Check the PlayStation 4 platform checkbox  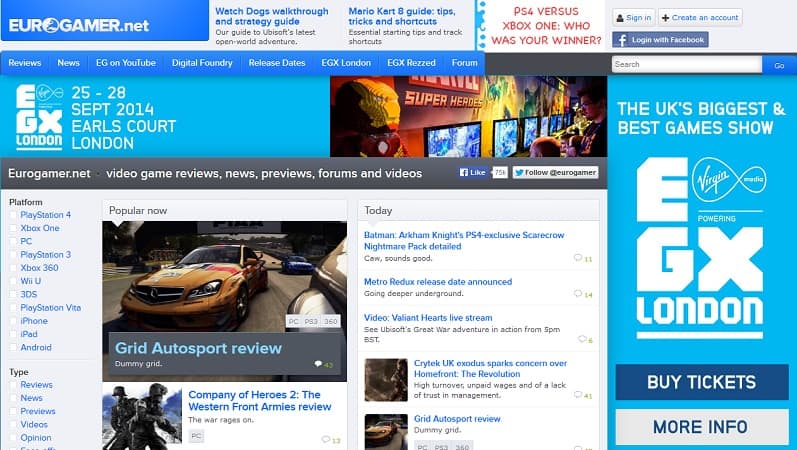click(x=14, y=215)
